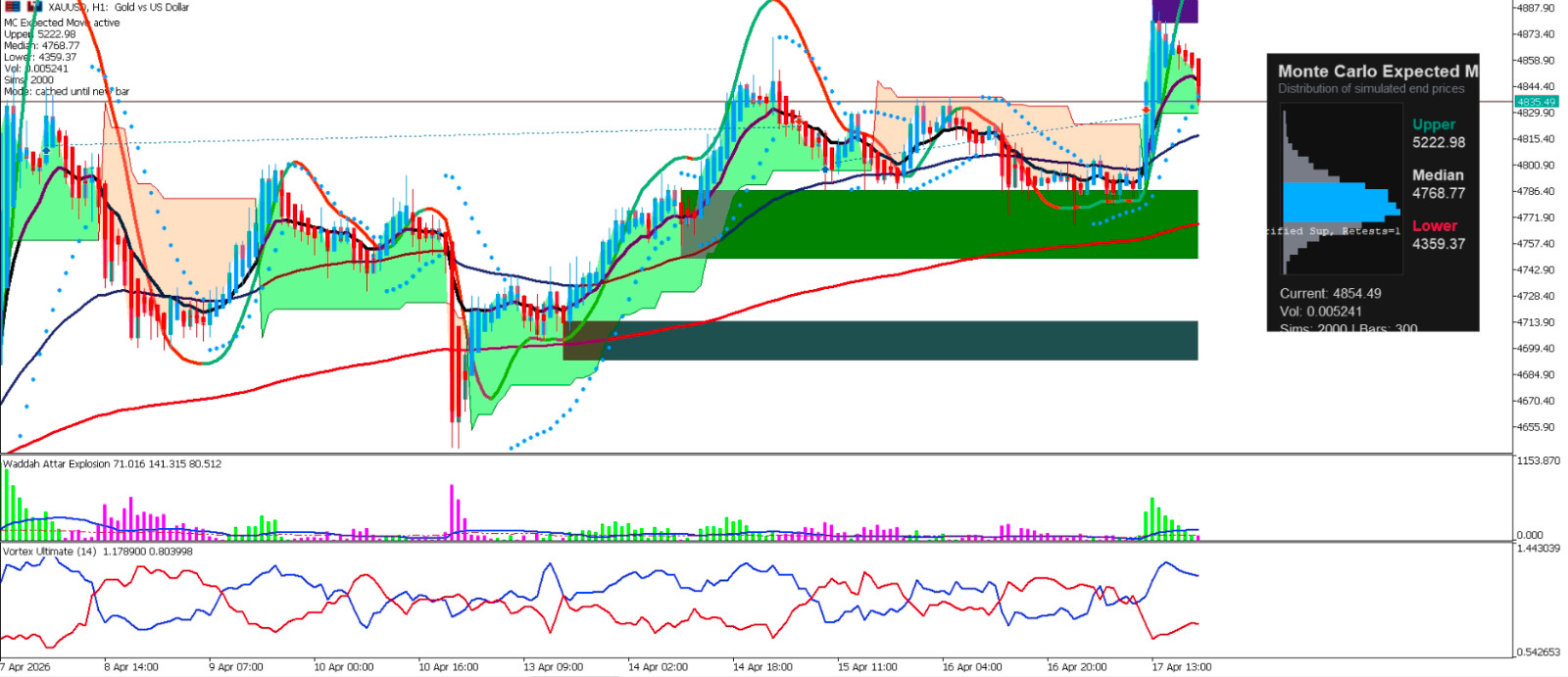Click the current price tag 4835.49
Viewport: 1568px width, 677px height.
click(x=1536, y=101)
